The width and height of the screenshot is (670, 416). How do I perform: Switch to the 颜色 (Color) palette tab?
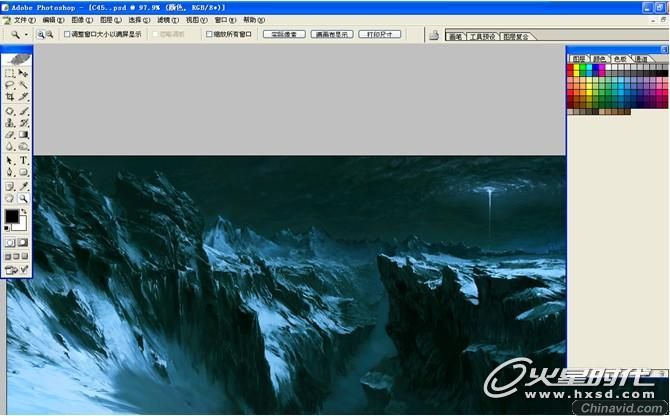599,59
